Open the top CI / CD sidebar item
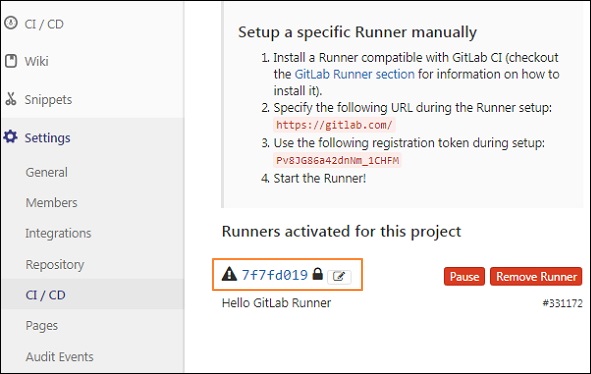Viewport: 591px width, 374px height. (x=44, y=24)
